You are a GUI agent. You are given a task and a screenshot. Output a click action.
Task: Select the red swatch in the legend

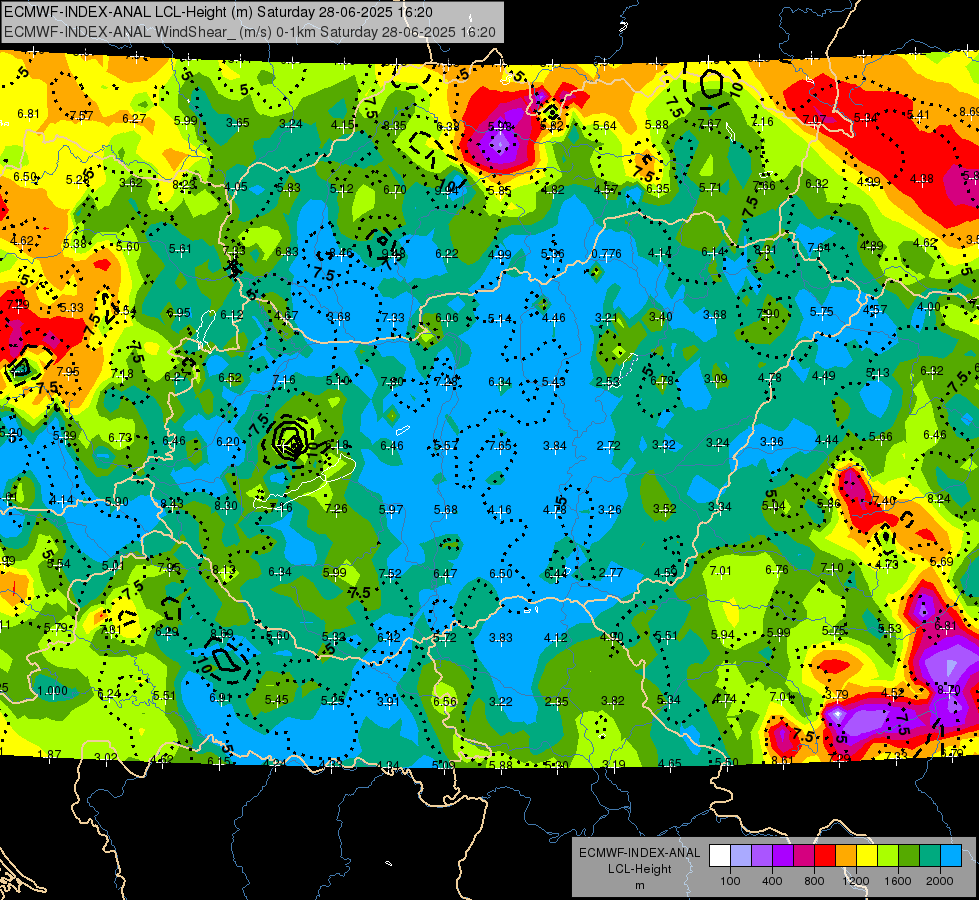(825, 855)
